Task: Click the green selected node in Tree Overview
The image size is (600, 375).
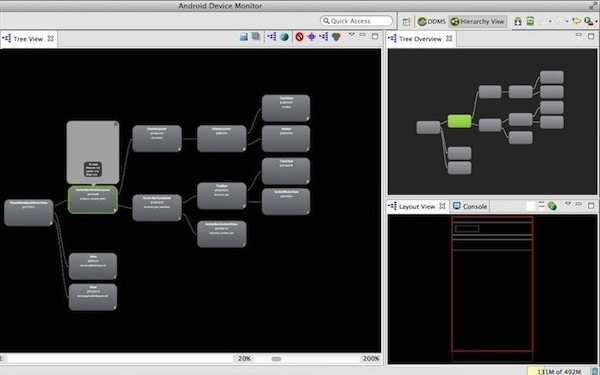Action: pyautogui.click(x=459, y=121)
